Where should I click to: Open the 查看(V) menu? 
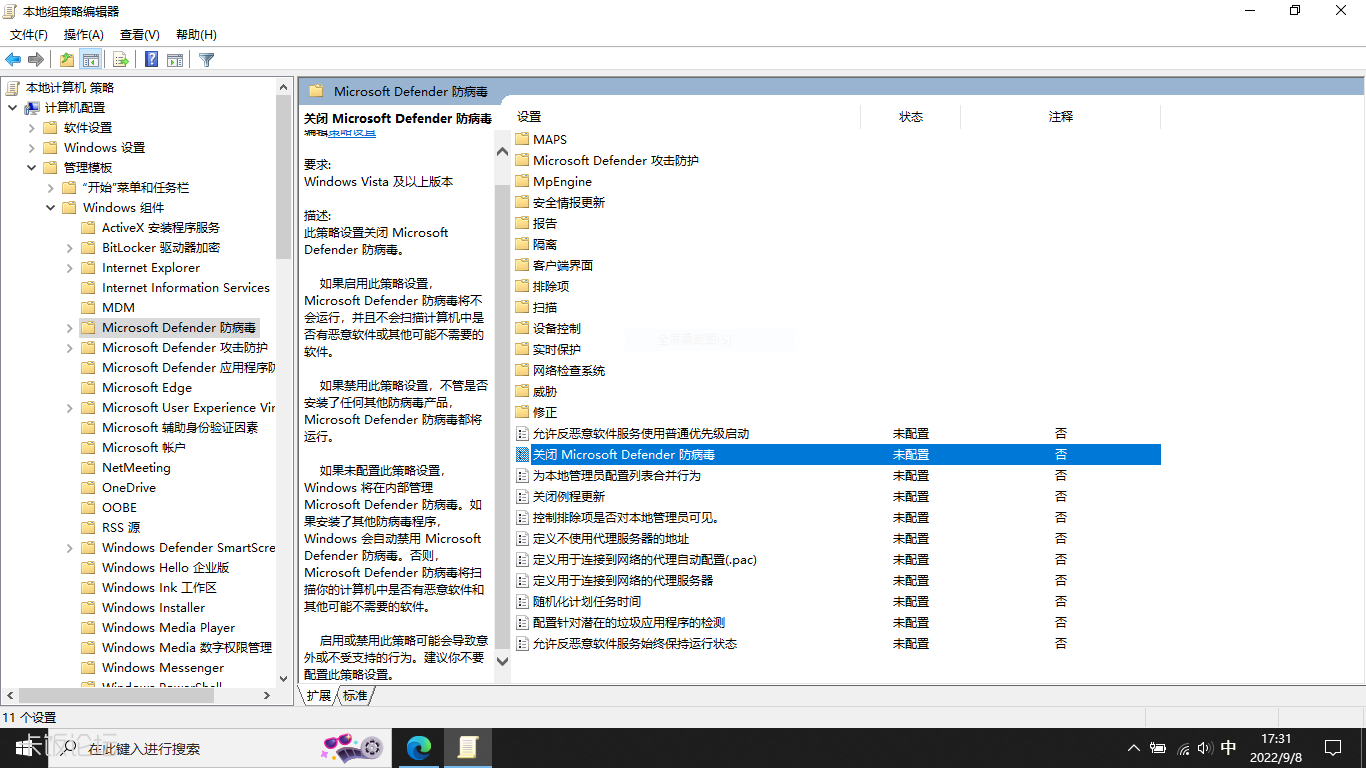139,35
